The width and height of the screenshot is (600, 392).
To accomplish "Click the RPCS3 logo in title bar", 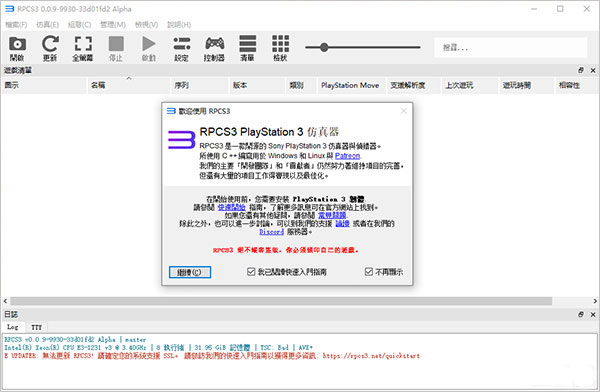I will click(x=9, y=9).
